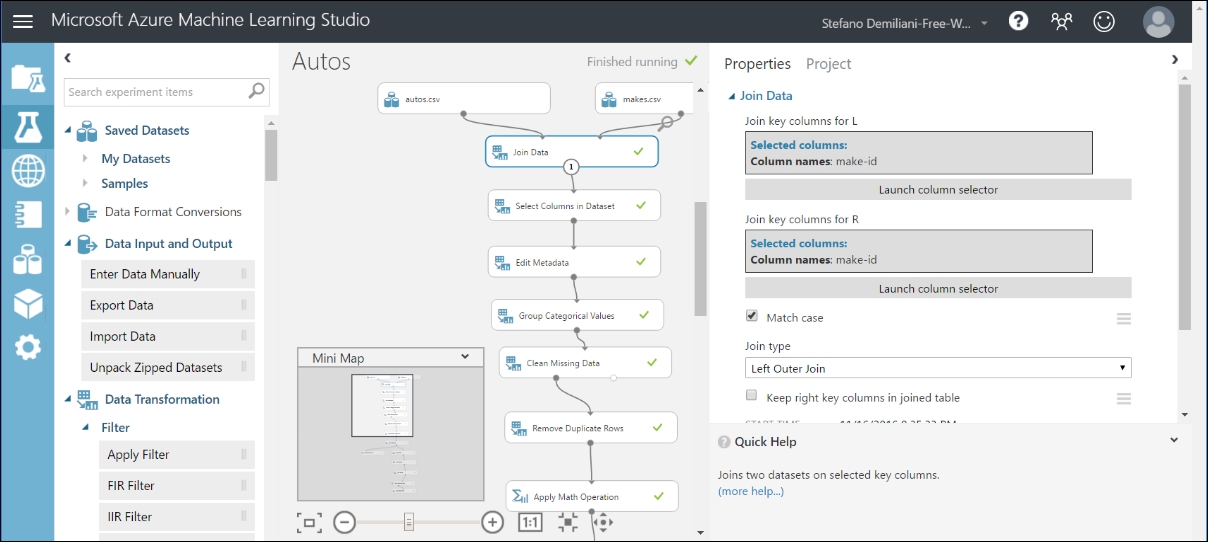The width and height of the screenshot is (1208, 542).
Task: Click the properties pane vertical scrollbar
Action: pyautogui.click(x=1184, y=207)
